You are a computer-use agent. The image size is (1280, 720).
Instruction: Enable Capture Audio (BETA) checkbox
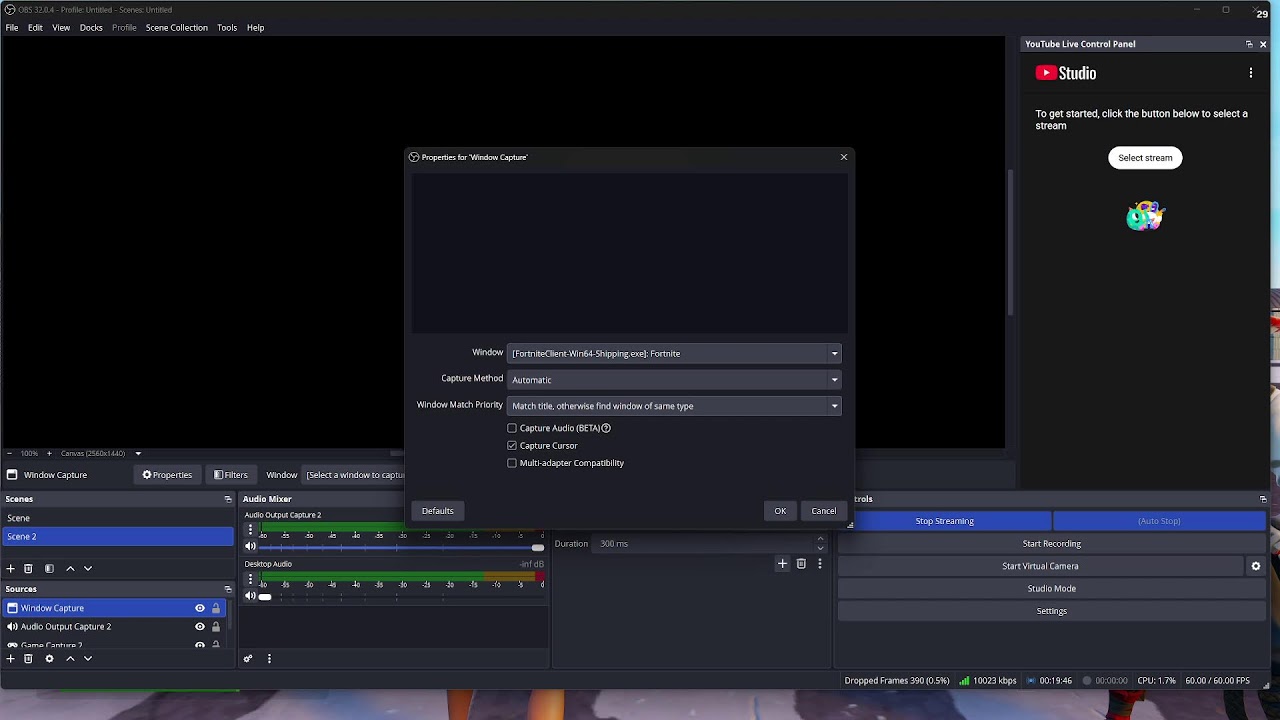click(x=512, y=428)
